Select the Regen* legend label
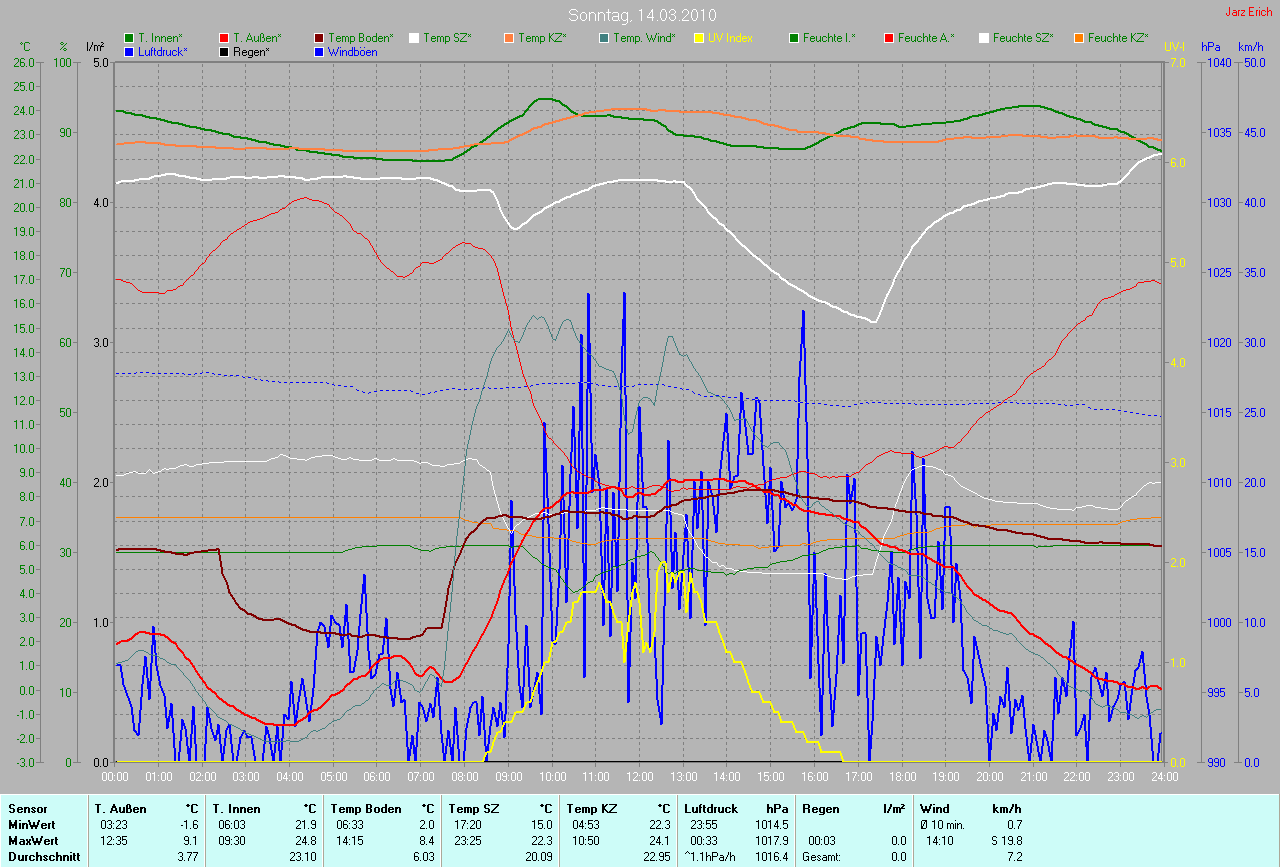 point(252,52)
